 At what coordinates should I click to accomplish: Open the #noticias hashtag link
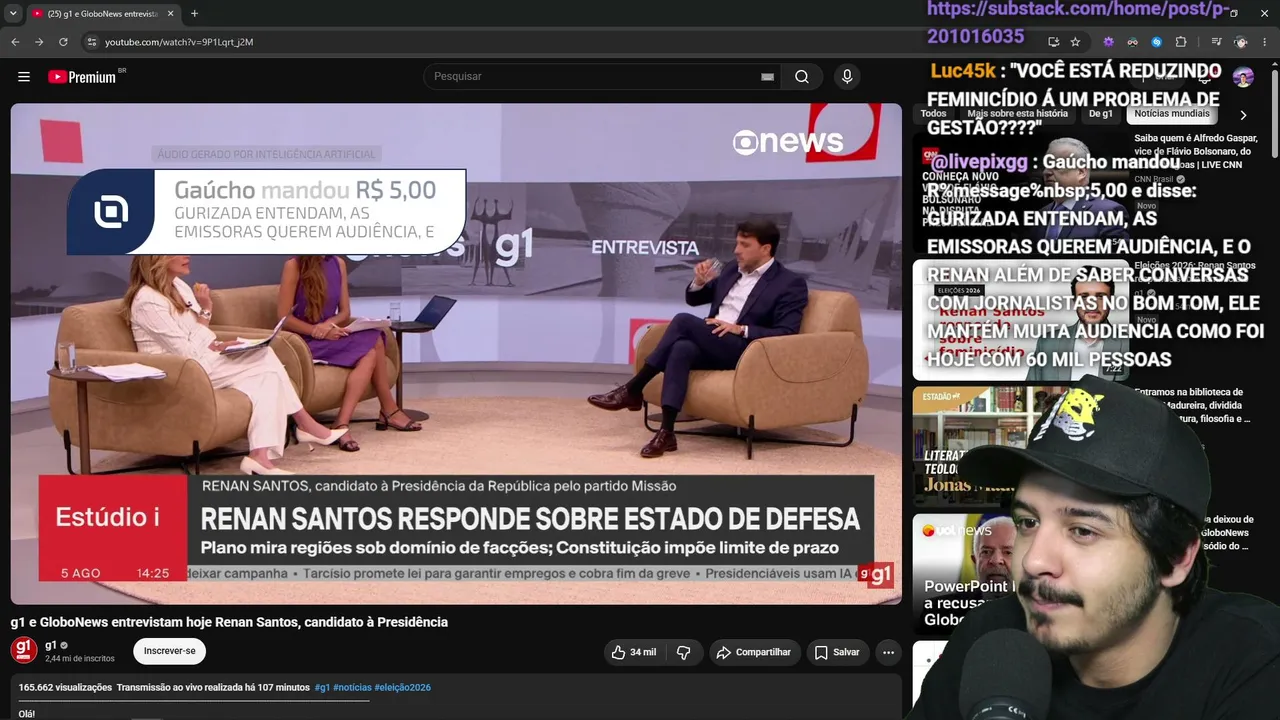(x=352, y=688)
